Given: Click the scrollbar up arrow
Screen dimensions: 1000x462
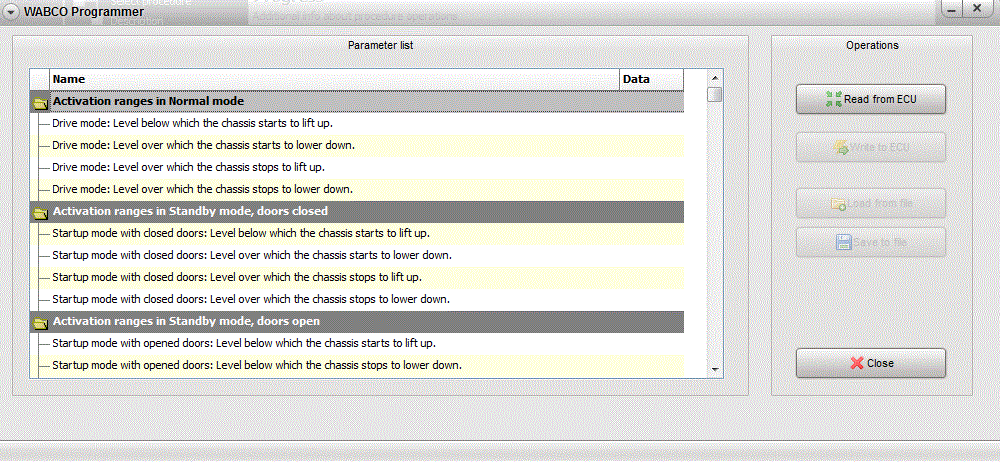Looking at the screenshot, I should point(715,78).
